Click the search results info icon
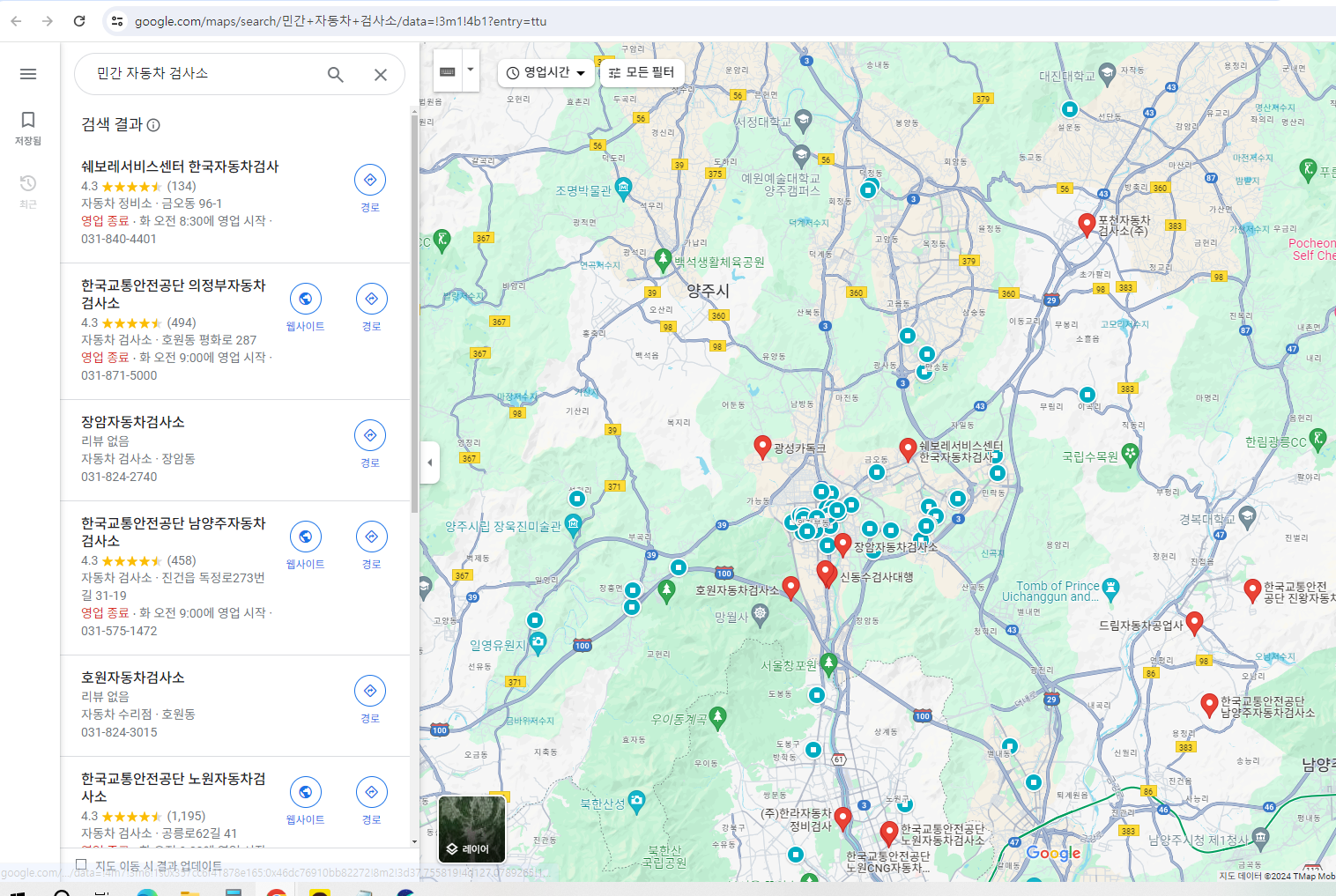1336x896 pixels. [x=153, y=125]
